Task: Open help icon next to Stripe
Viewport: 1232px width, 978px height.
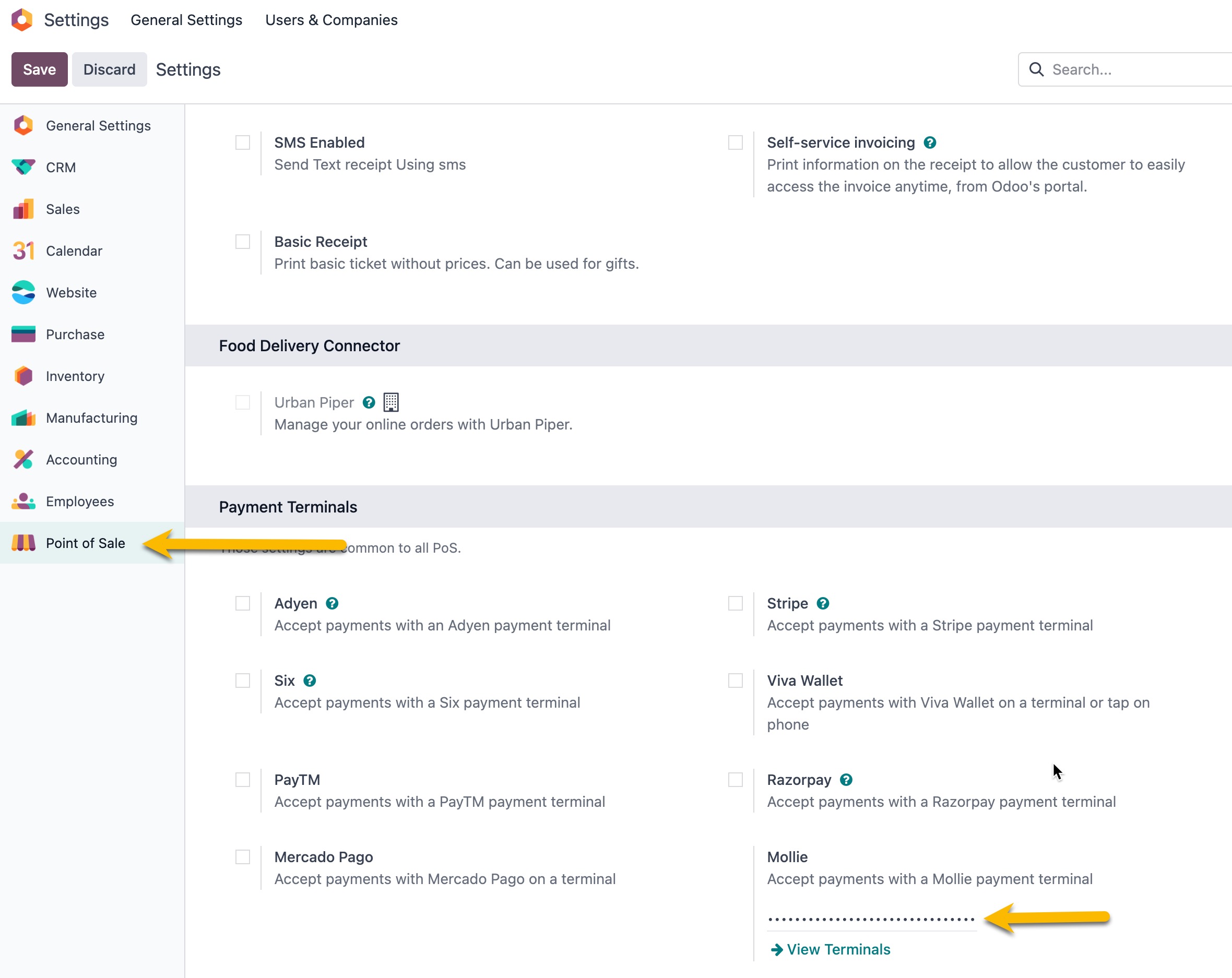Action: tap(823, 603)
